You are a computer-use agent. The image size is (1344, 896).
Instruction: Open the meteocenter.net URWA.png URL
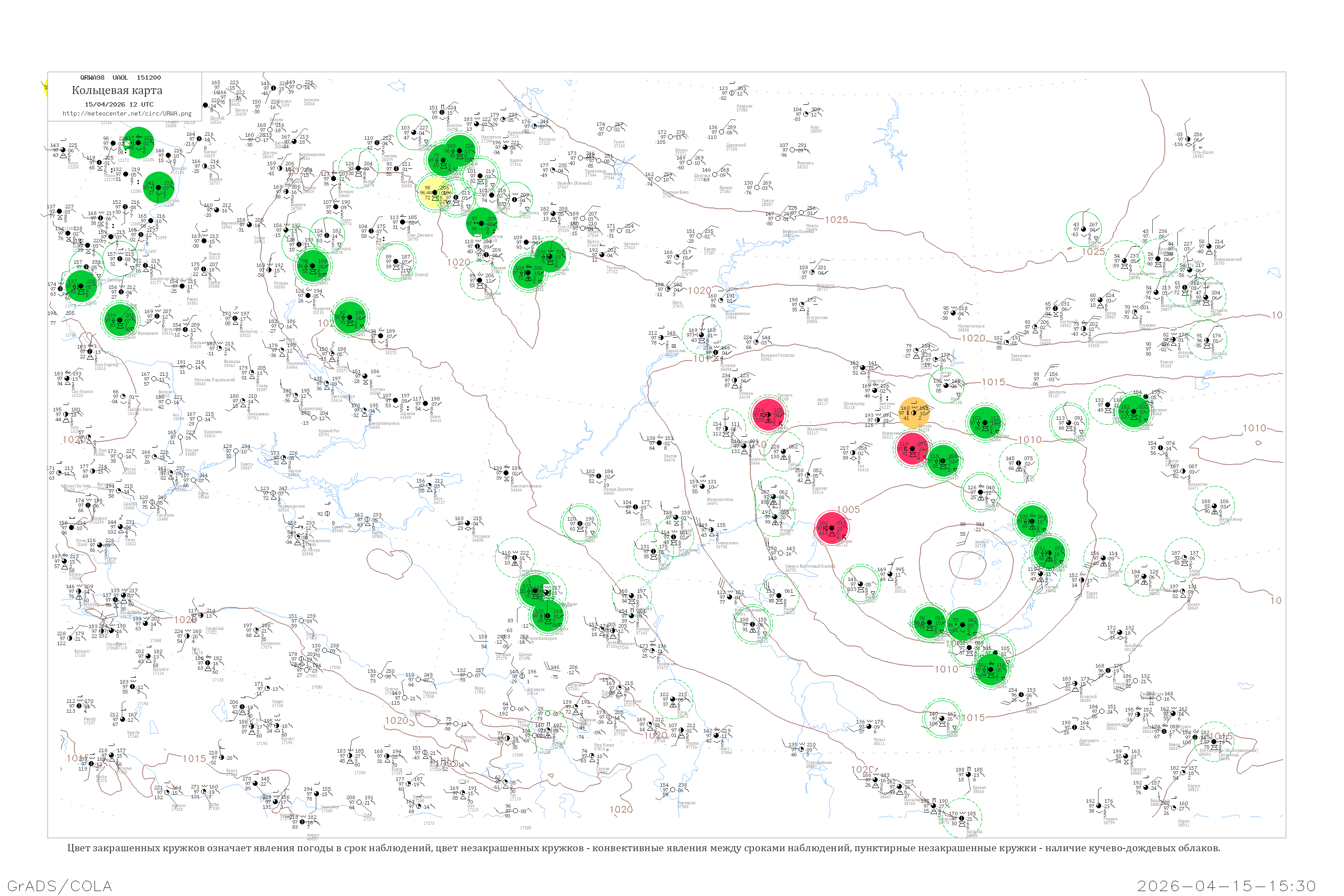click(127, 114)
